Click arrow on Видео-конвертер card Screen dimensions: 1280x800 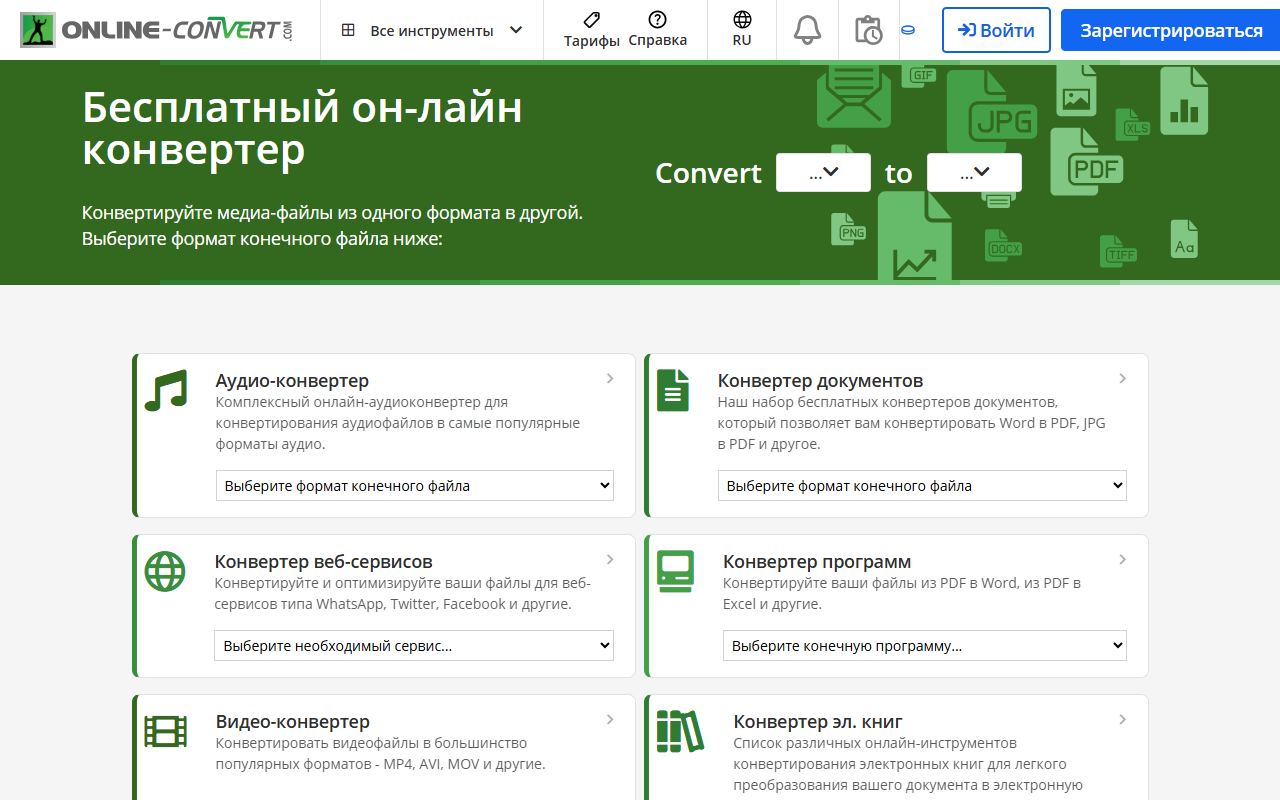click(610, 719)
